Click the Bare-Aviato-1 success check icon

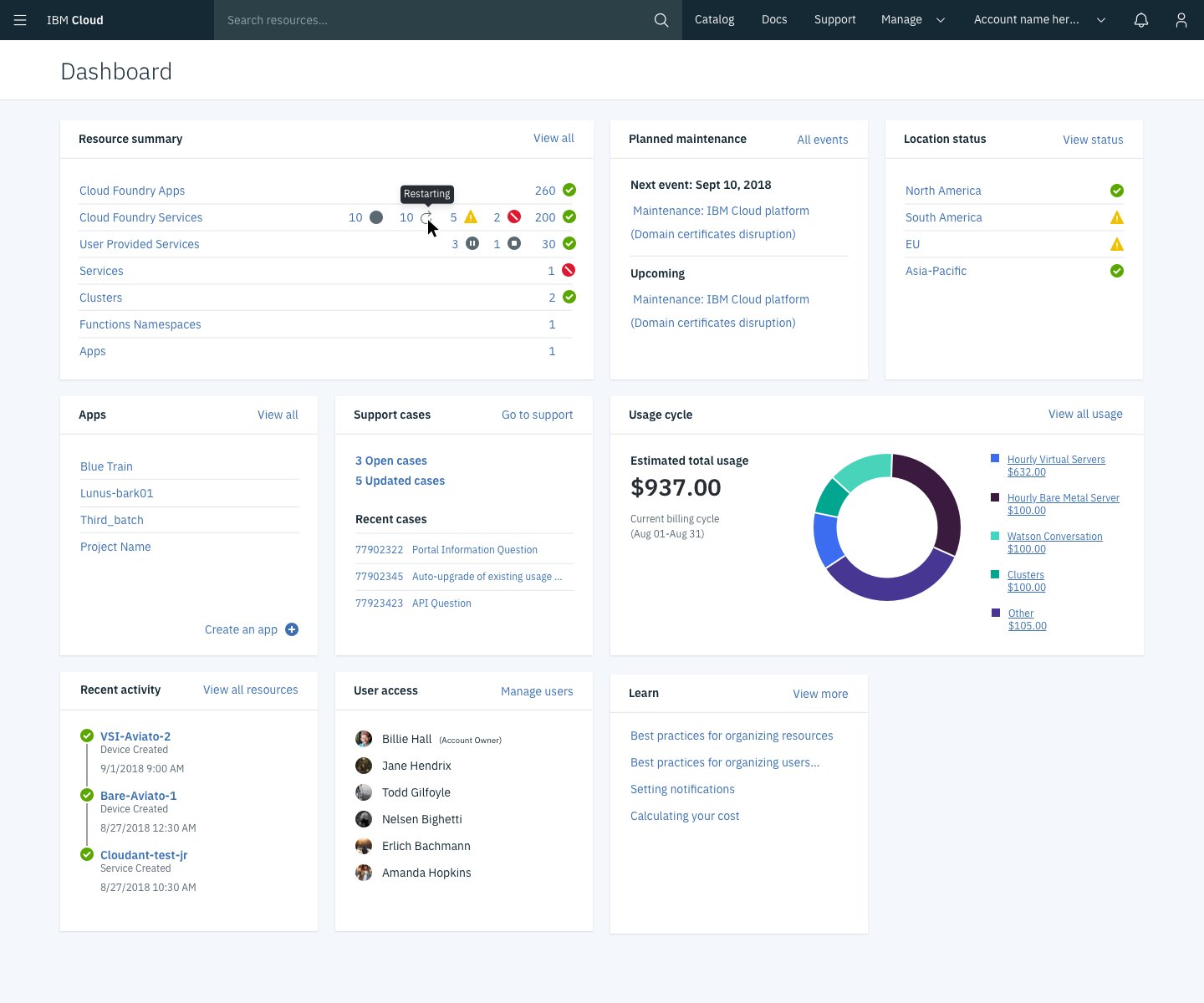click(x=87, y=795)
